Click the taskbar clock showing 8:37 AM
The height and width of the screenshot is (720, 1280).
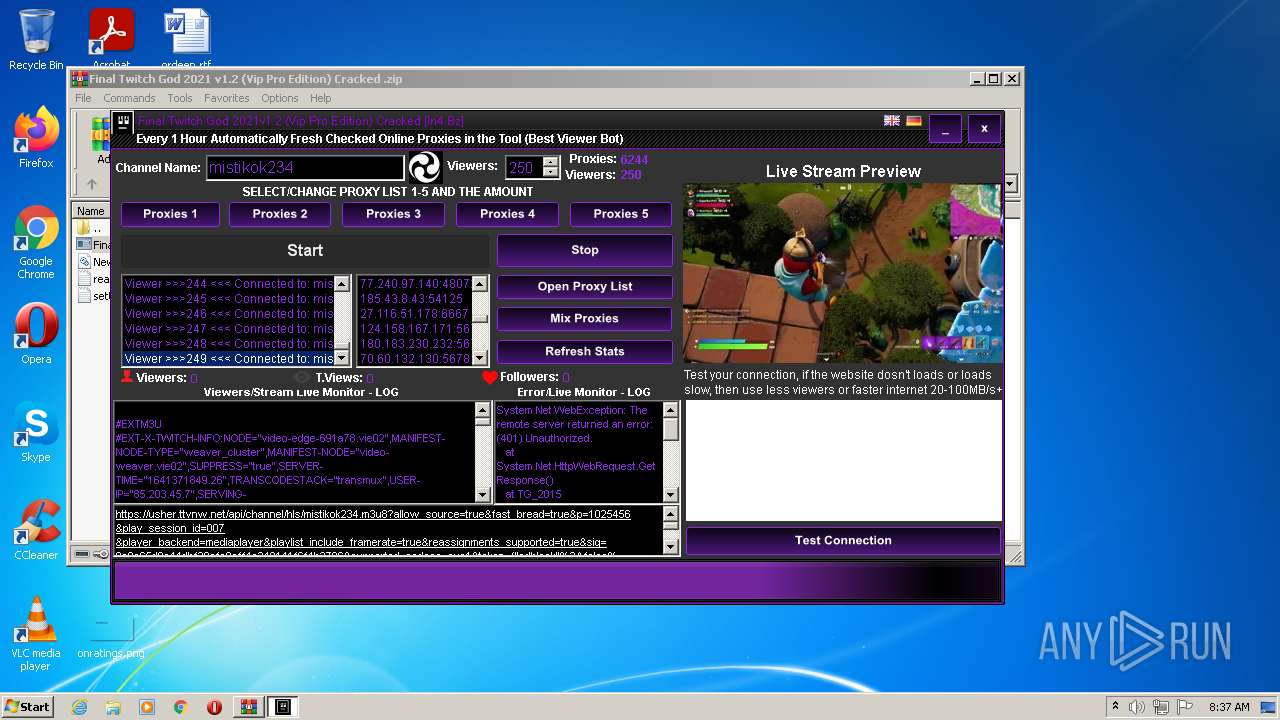[x=1229, y=707]
